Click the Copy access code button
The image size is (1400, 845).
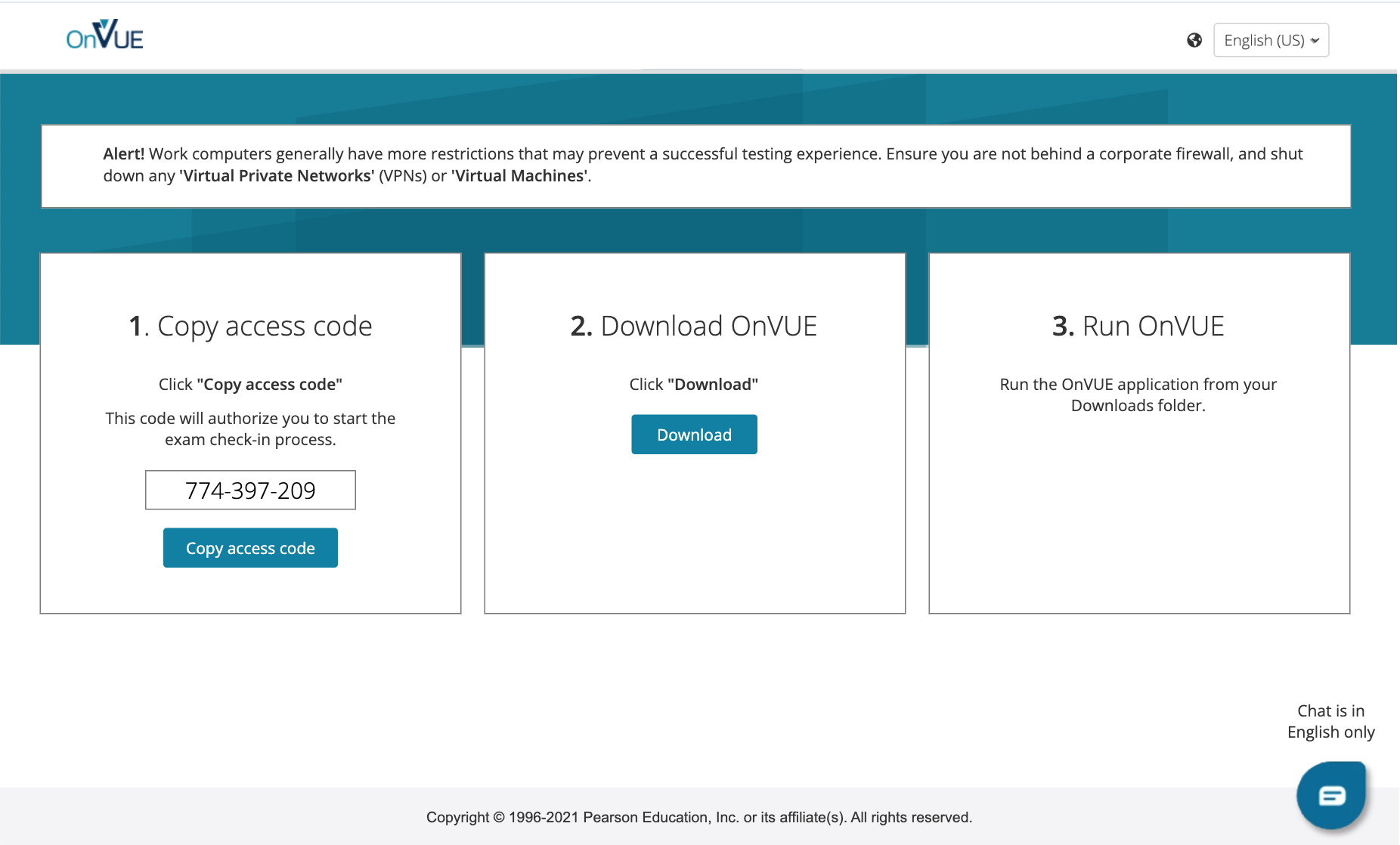click(250, 548)
